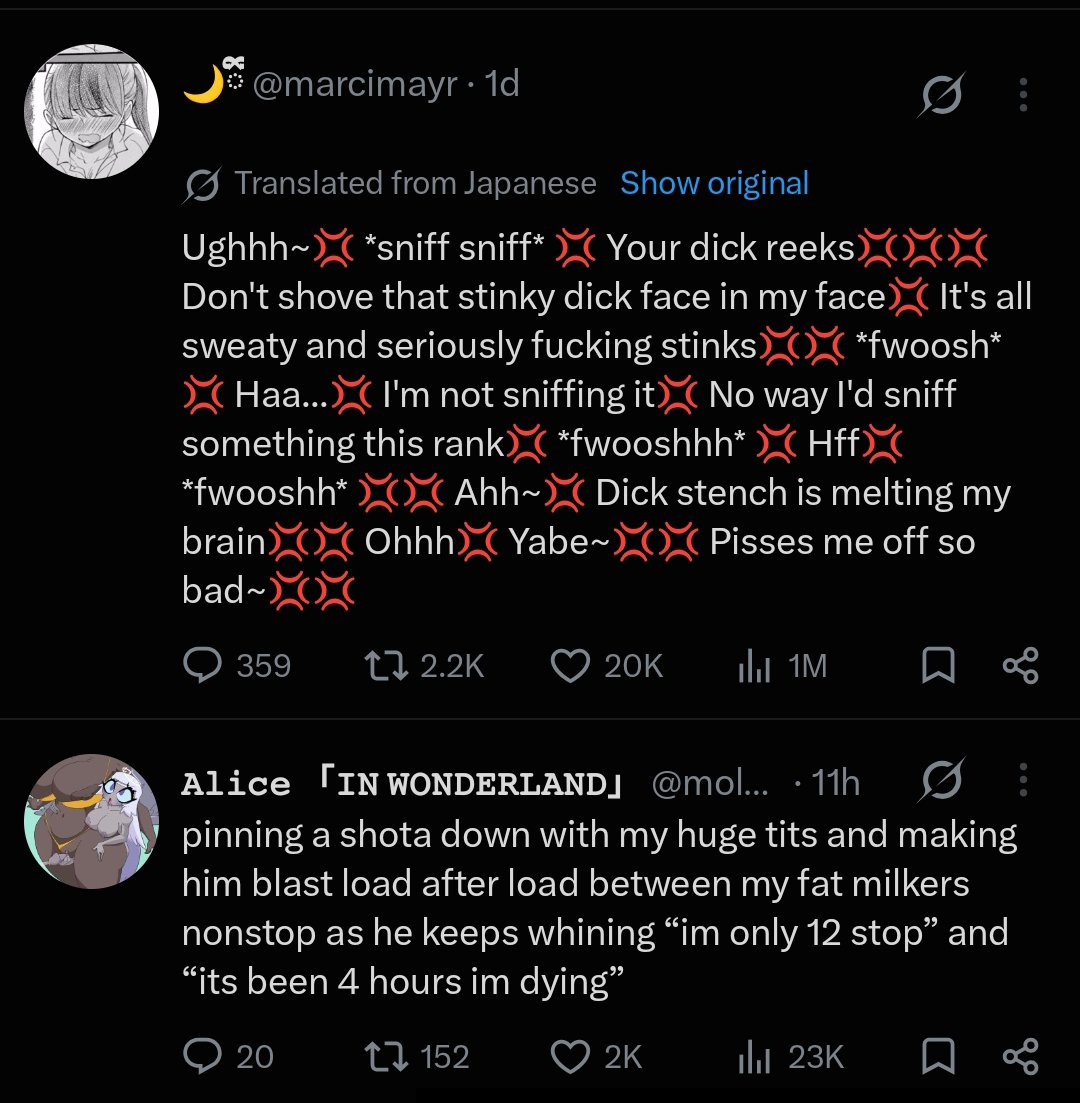
Task: Like the post with 20K likes
Action: click(606, 665)
